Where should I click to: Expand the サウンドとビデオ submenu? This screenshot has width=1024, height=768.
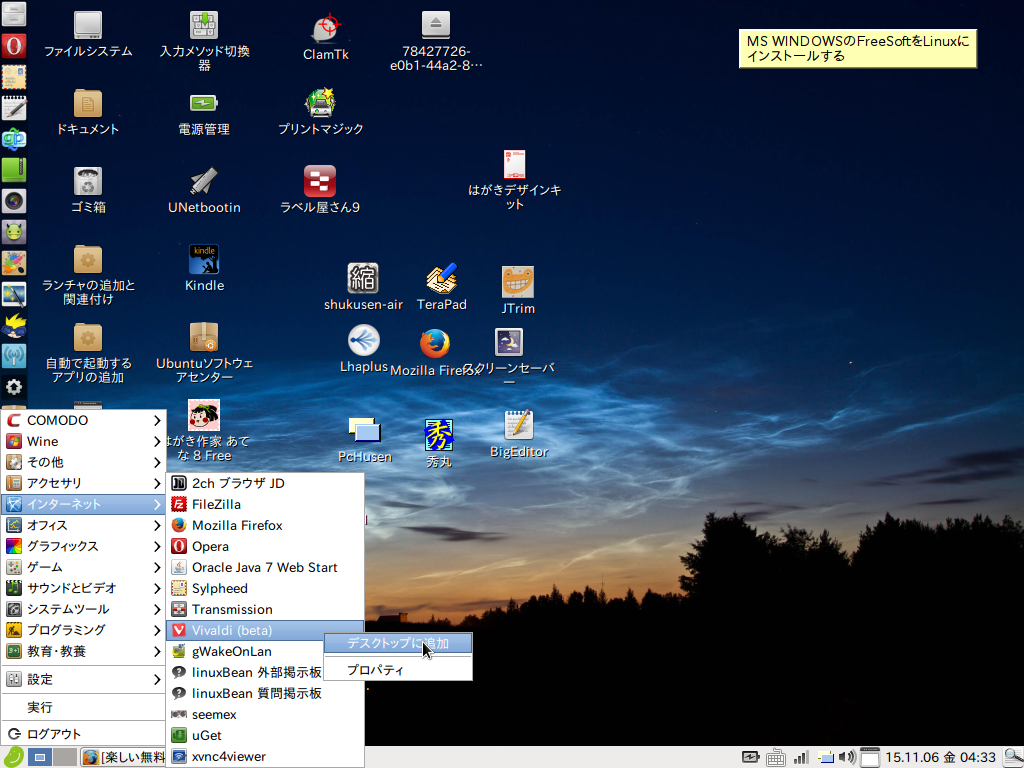tap(84, 588)
